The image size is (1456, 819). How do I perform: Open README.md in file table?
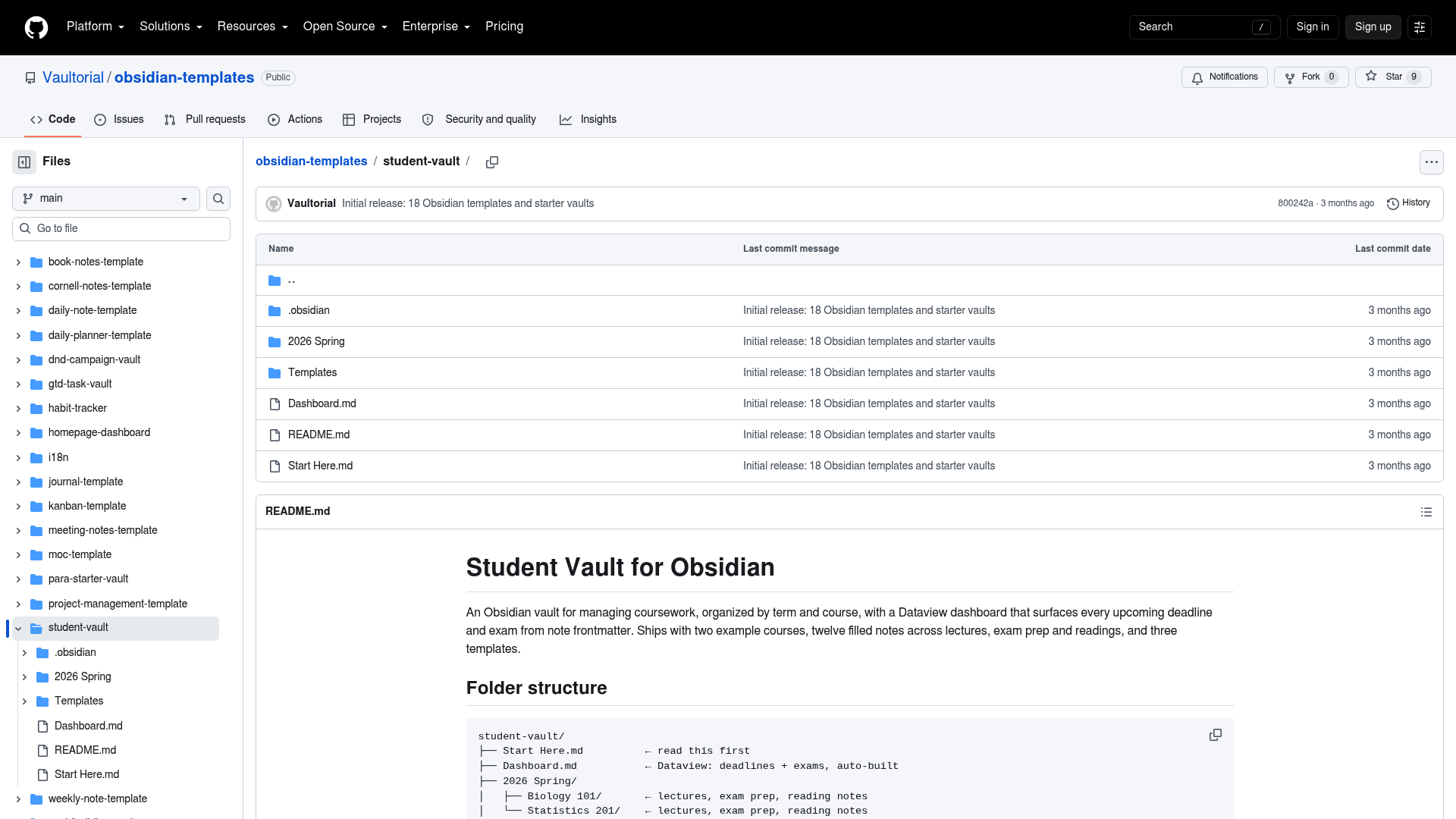click(318, 435)
